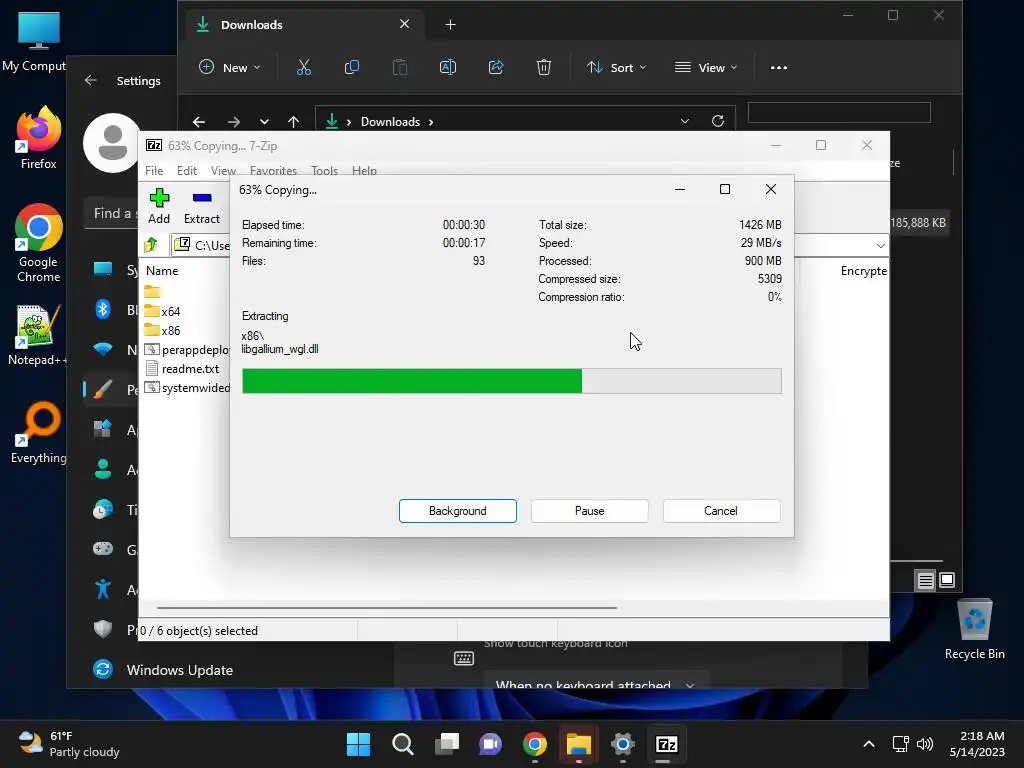
Task: Open Edit menu in 7-Zip
Action: coord(187,170)
